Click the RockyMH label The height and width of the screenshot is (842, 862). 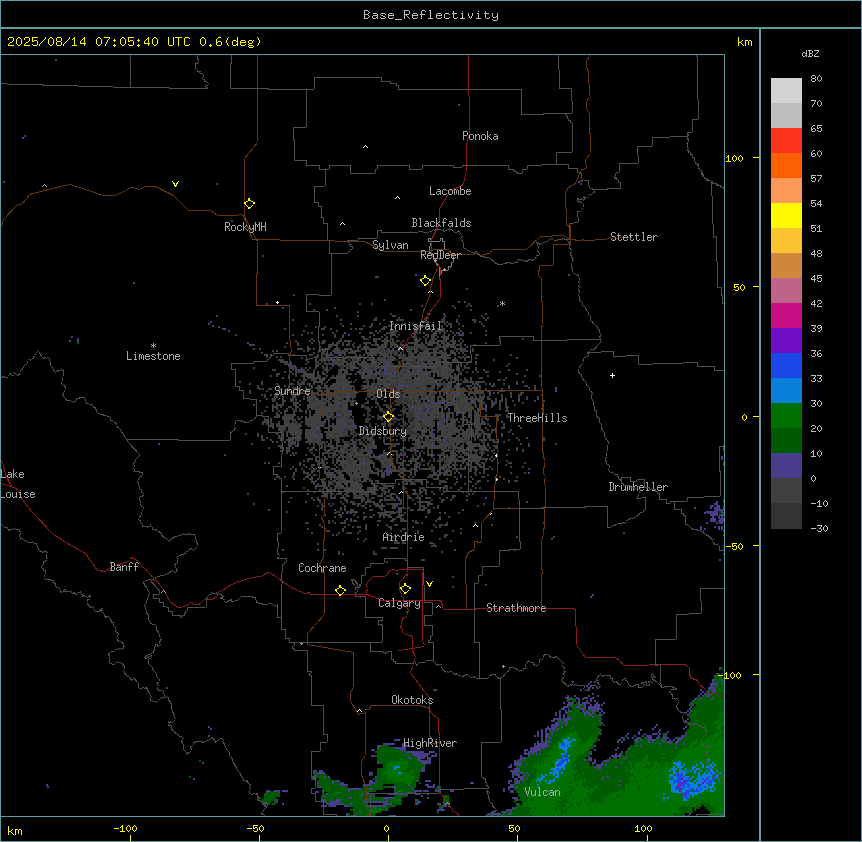point(245,227)
